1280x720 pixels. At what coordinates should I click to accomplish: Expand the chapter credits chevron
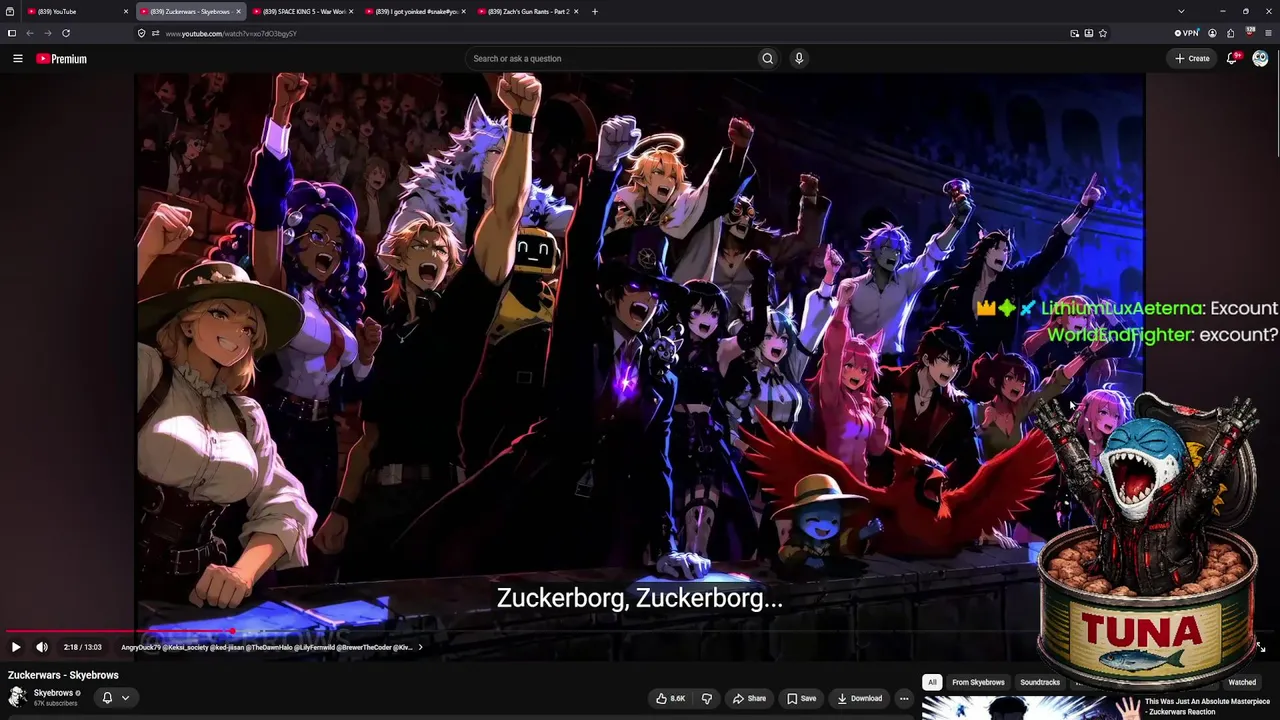[x=420, y=647]
